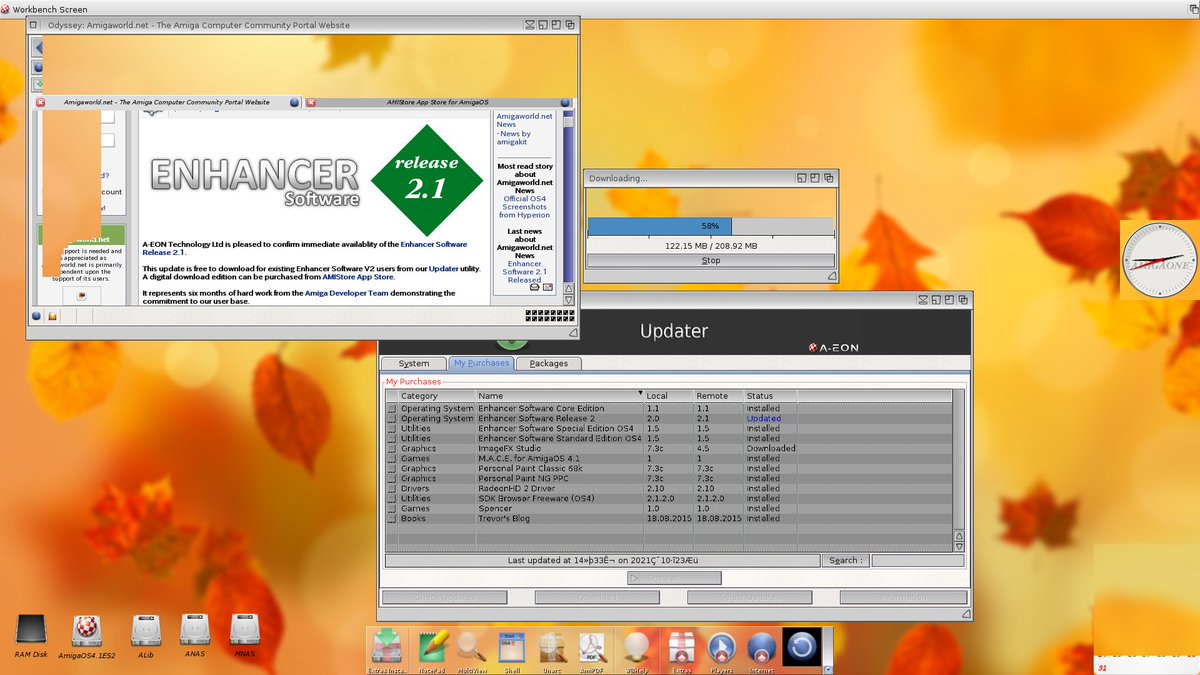Open the Internet subdock icon
The image size is (1200, 675).
pos(762,651)
